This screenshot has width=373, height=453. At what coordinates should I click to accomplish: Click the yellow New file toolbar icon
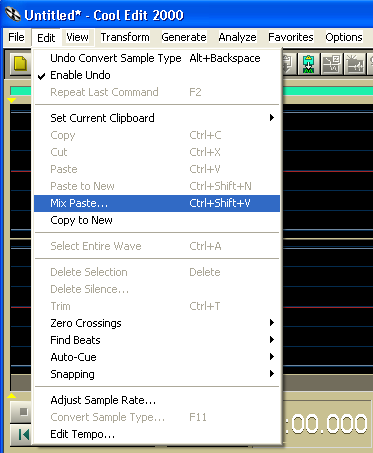[20, 63]
